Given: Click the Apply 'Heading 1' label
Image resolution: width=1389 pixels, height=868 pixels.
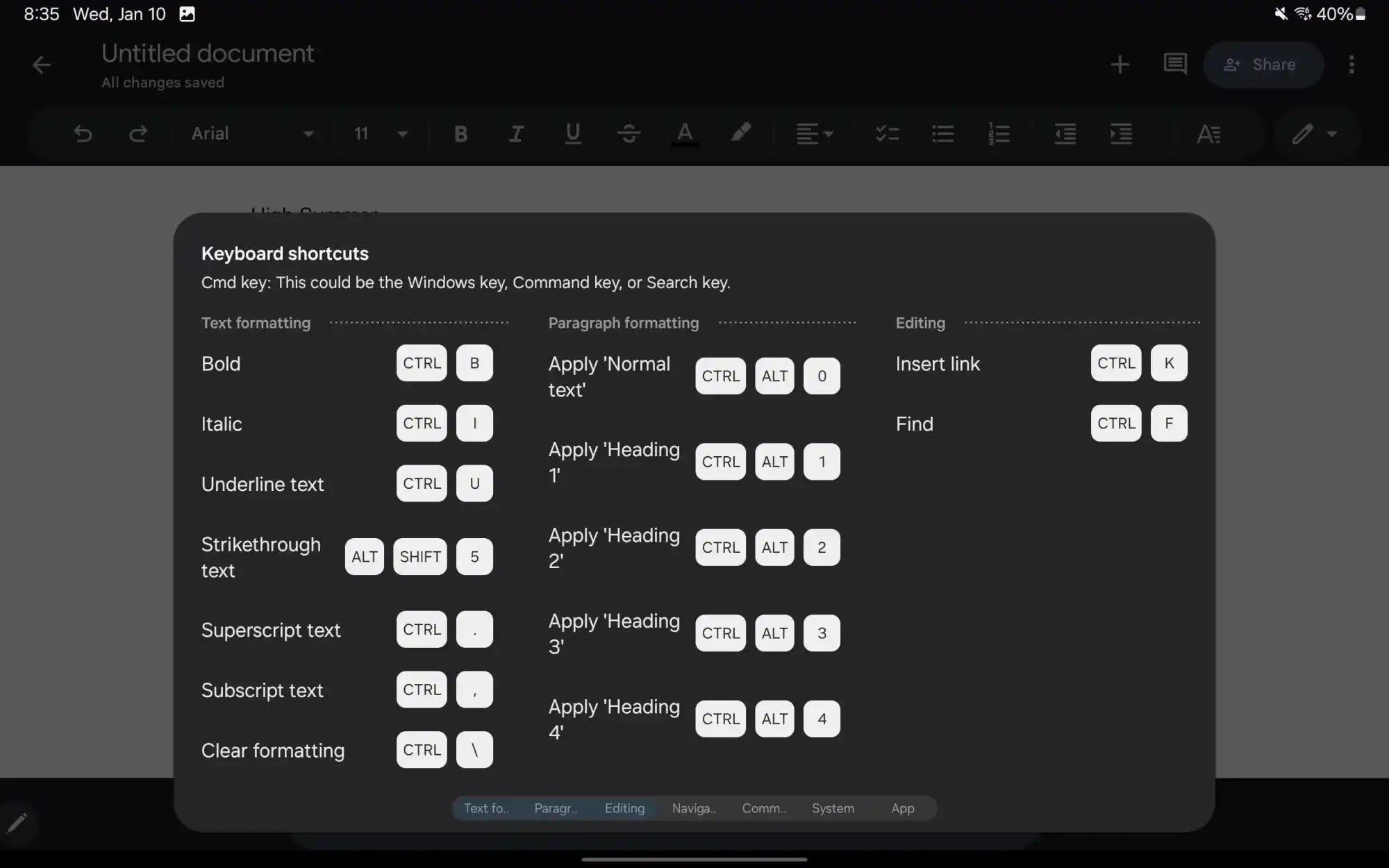Looking at the screenshot, I should click(614, 462).
